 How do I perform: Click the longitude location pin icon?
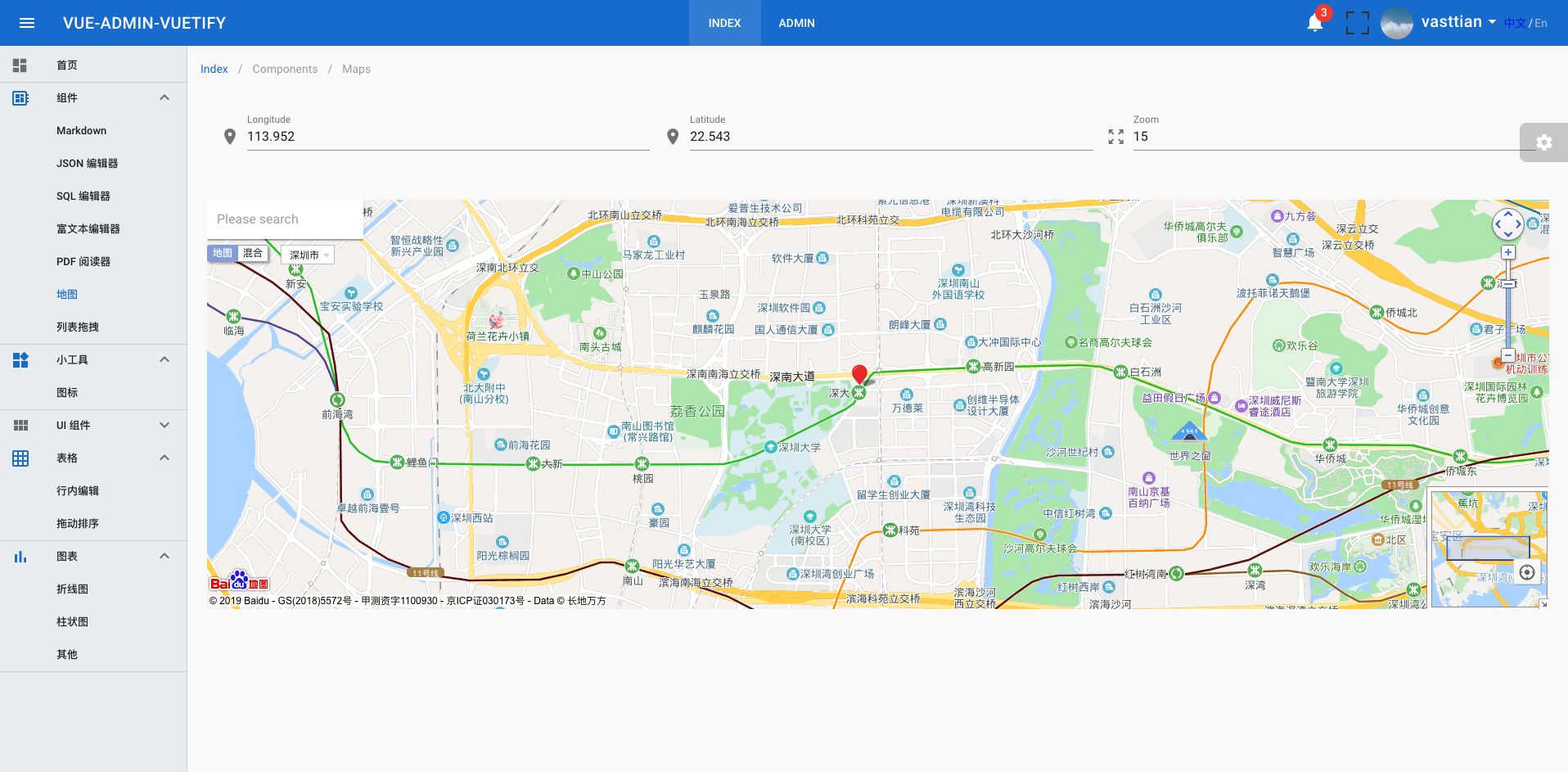[230, 137]
